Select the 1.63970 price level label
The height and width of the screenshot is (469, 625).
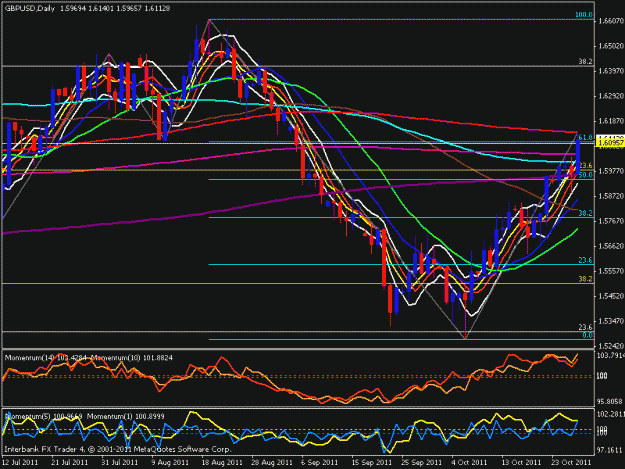pos(611,71)
